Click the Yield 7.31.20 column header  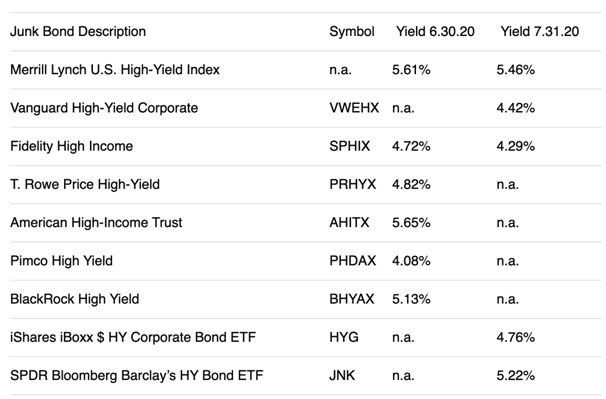tap(540, 31)
